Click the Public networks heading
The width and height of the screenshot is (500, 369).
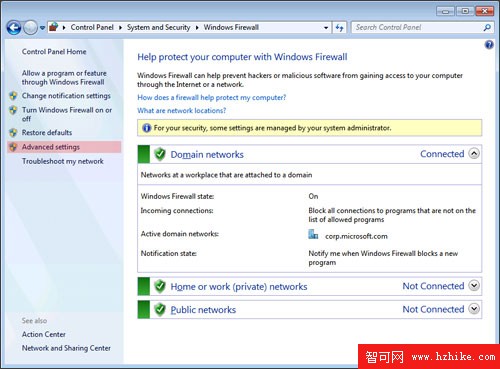point(203,310)
